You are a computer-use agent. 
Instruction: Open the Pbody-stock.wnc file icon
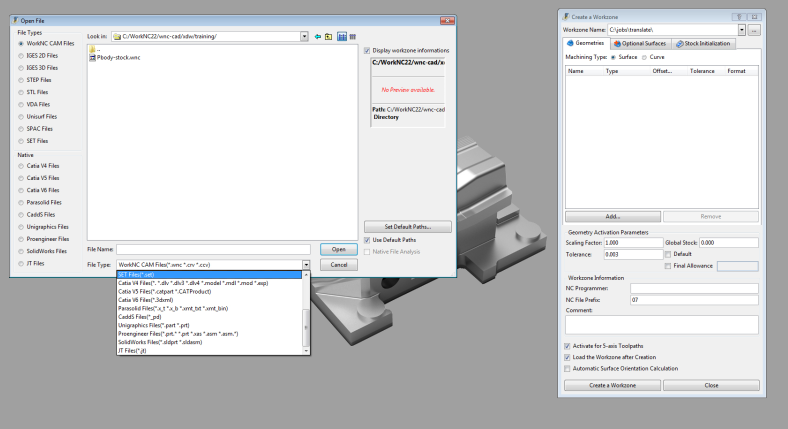93,59
